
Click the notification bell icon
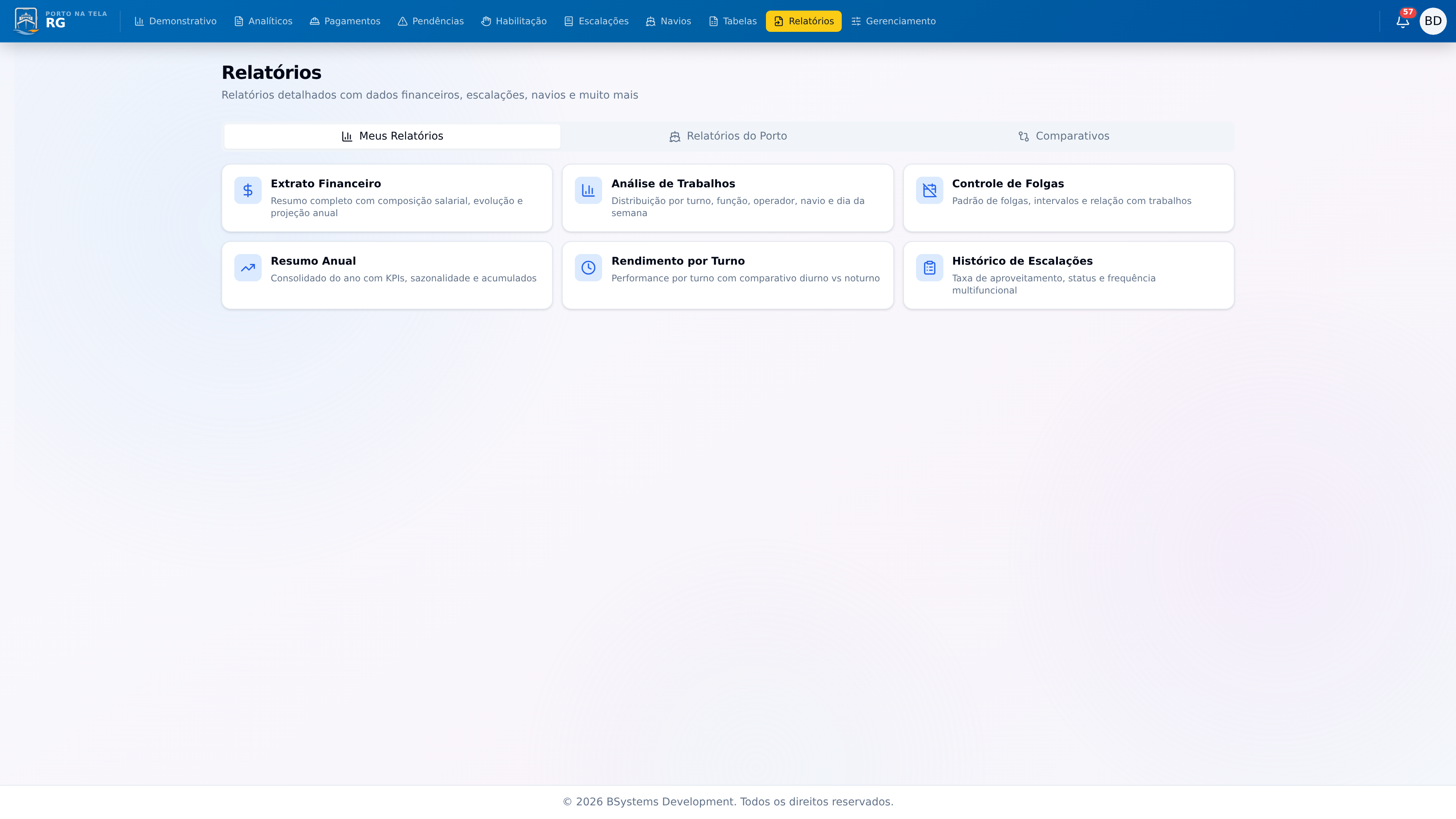1402,22
